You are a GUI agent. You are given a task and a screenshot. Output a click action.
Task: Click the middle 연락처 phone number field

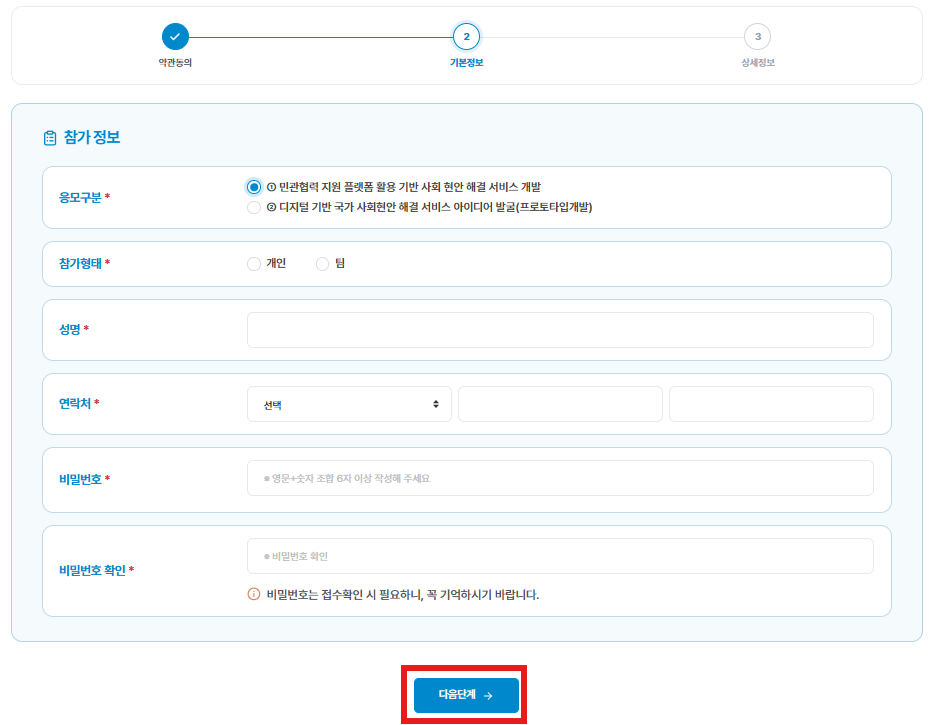pyautogui.click(x=560, y=404)
